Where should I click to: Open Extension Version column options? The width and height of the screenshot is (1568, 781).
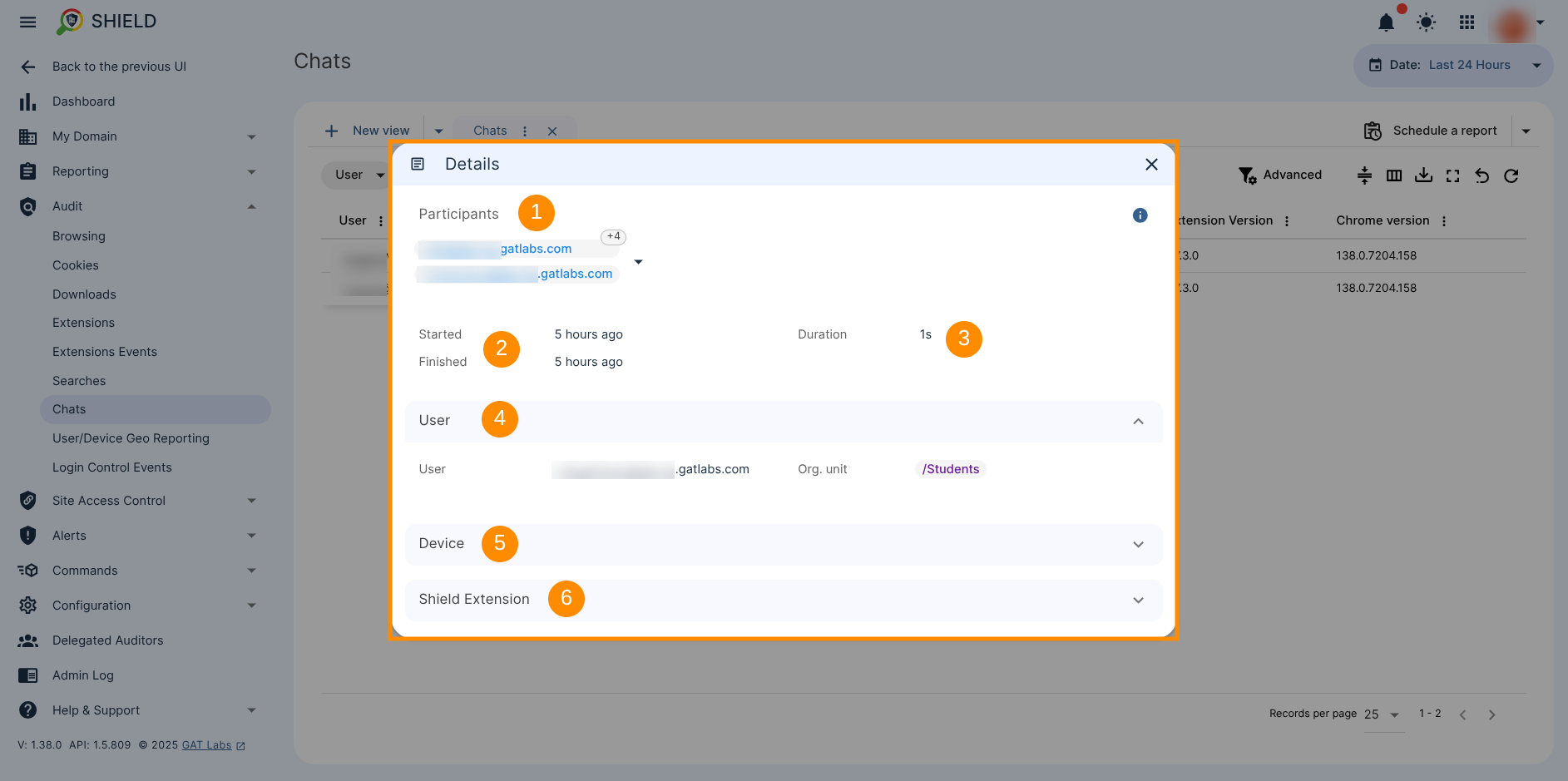coord(1287,221)
